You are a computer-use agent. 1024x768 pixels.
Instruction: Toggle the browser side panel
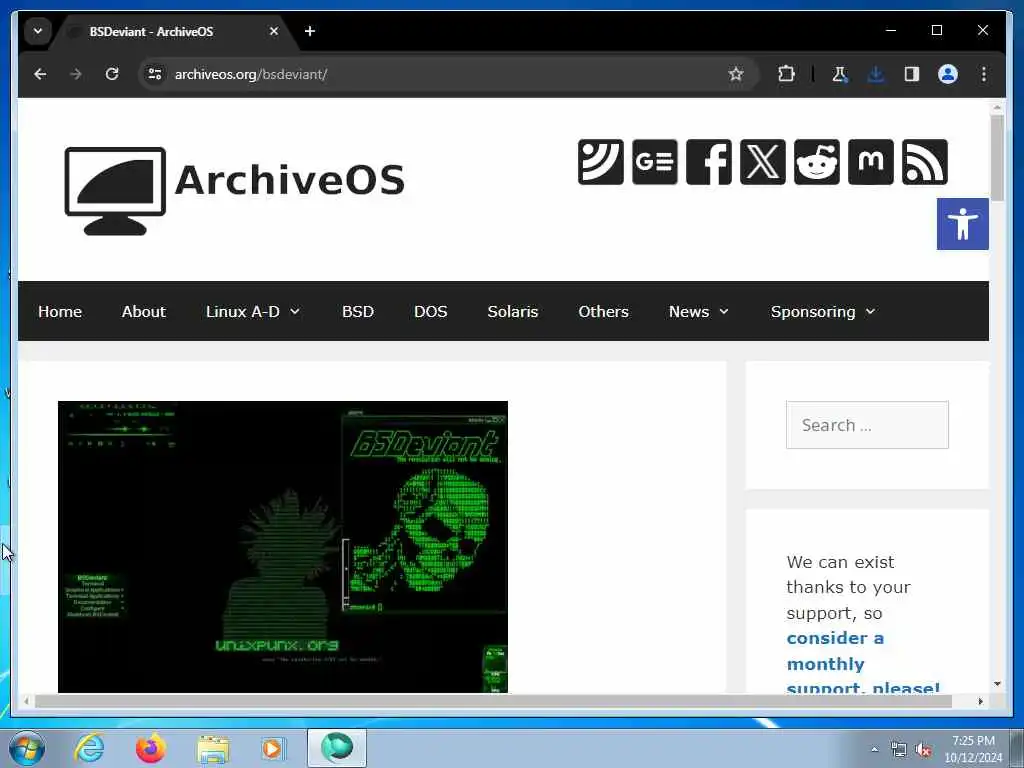click(x=912, y=74)
